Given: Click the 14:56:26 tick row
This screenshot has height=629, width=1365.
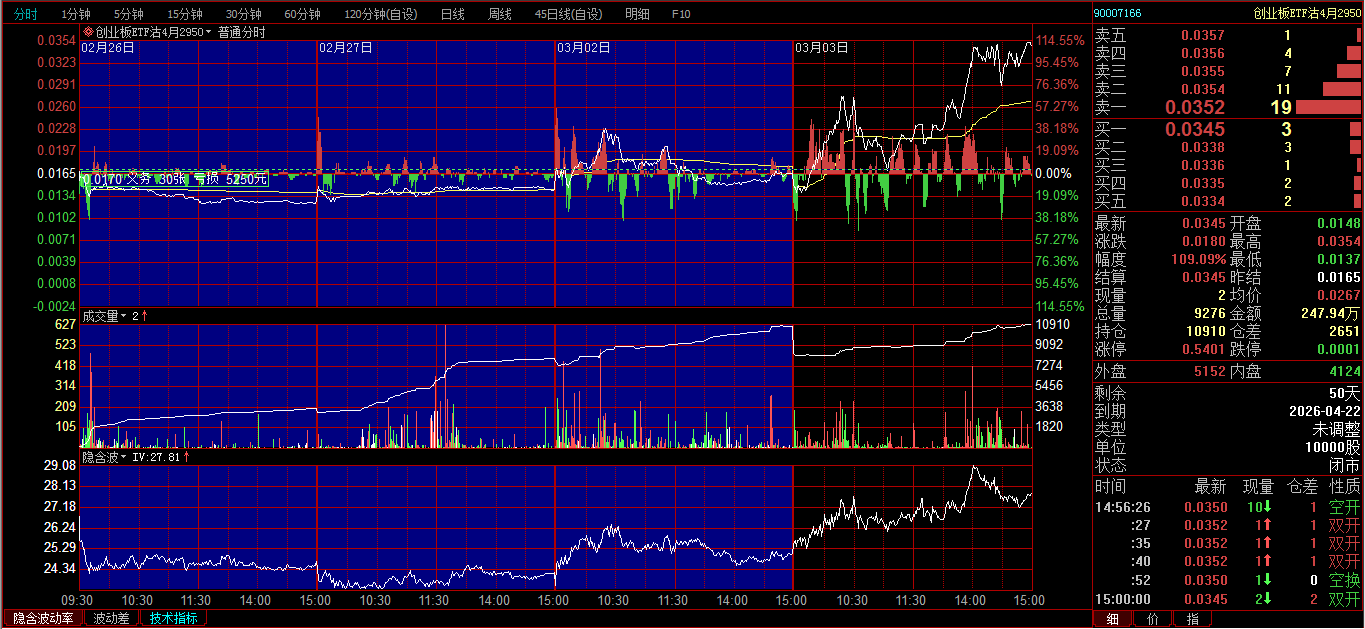Looking at the screenshot, I should pos(1227,507).
